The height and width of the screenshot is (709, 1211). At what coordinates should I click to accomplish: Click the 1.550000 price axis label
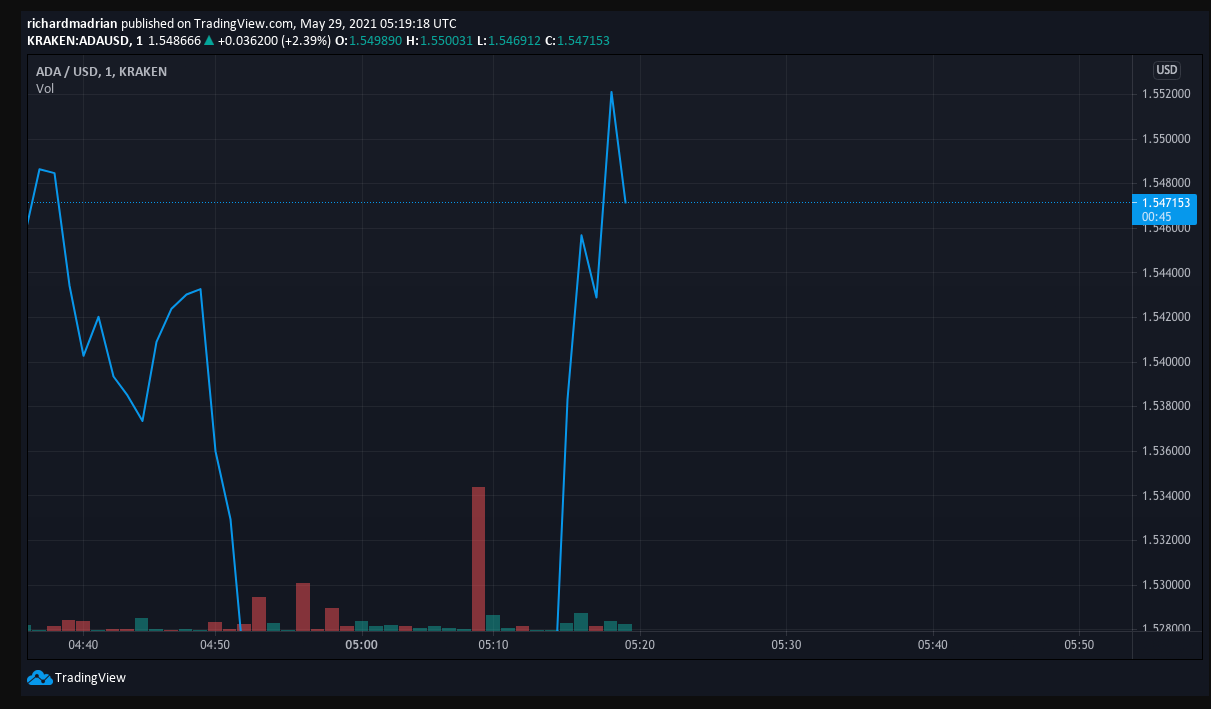click(1165, 138)
